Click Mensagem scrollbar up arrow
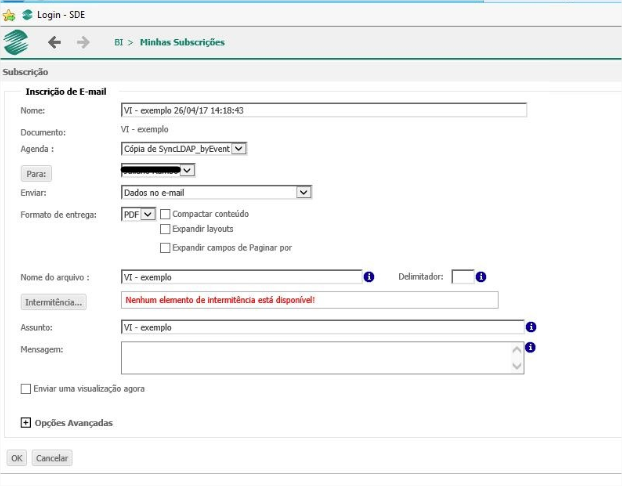The image size is (622, 486). click(x=516, y=350)
